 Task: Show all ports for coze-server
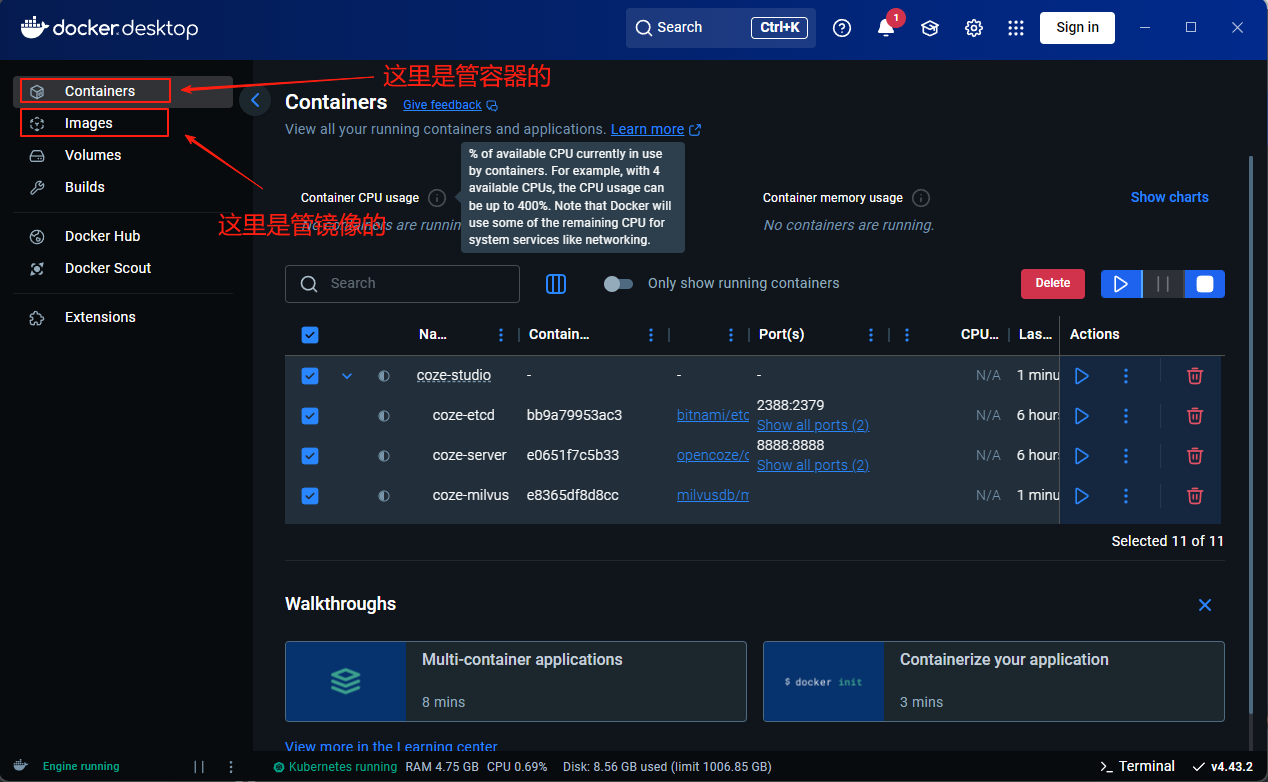coord(813,465)
